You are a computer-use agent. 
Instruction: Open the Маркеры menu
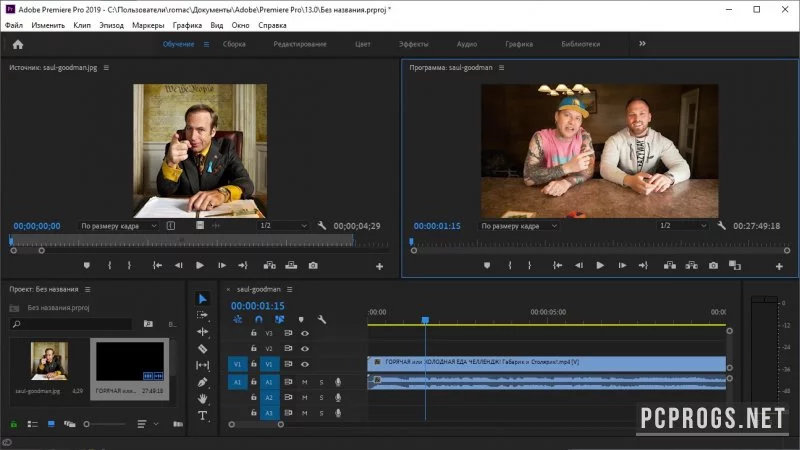point(148,25)
